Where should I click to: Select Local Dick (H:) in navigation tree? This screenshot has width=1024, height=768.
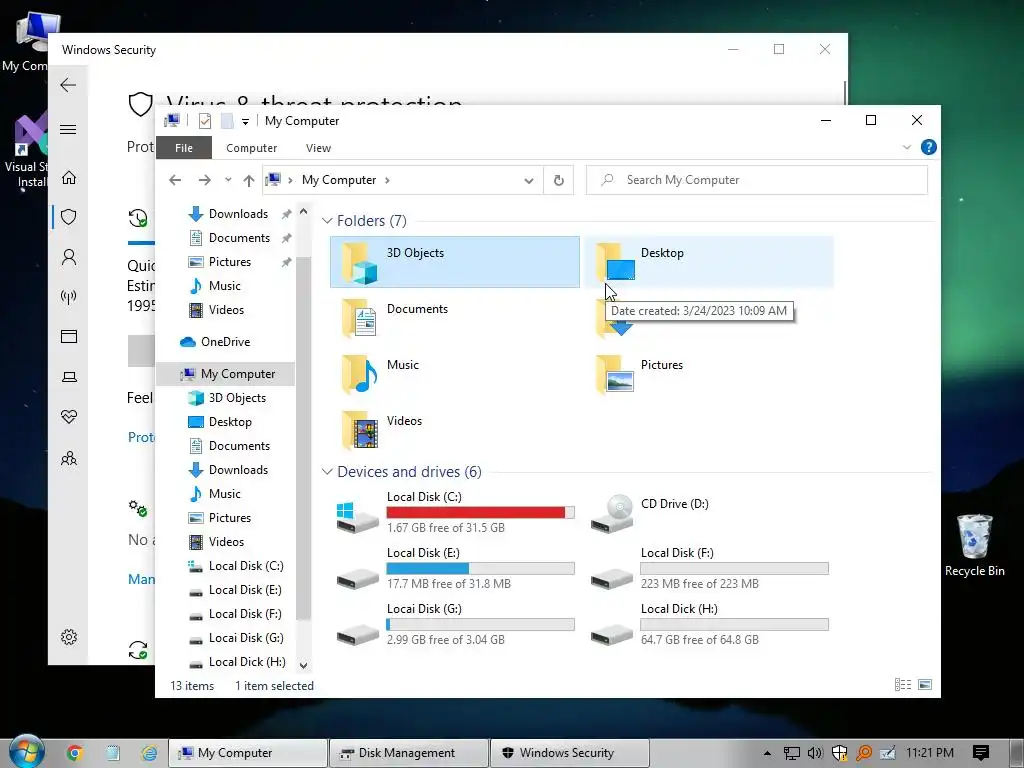click(226, 662)
